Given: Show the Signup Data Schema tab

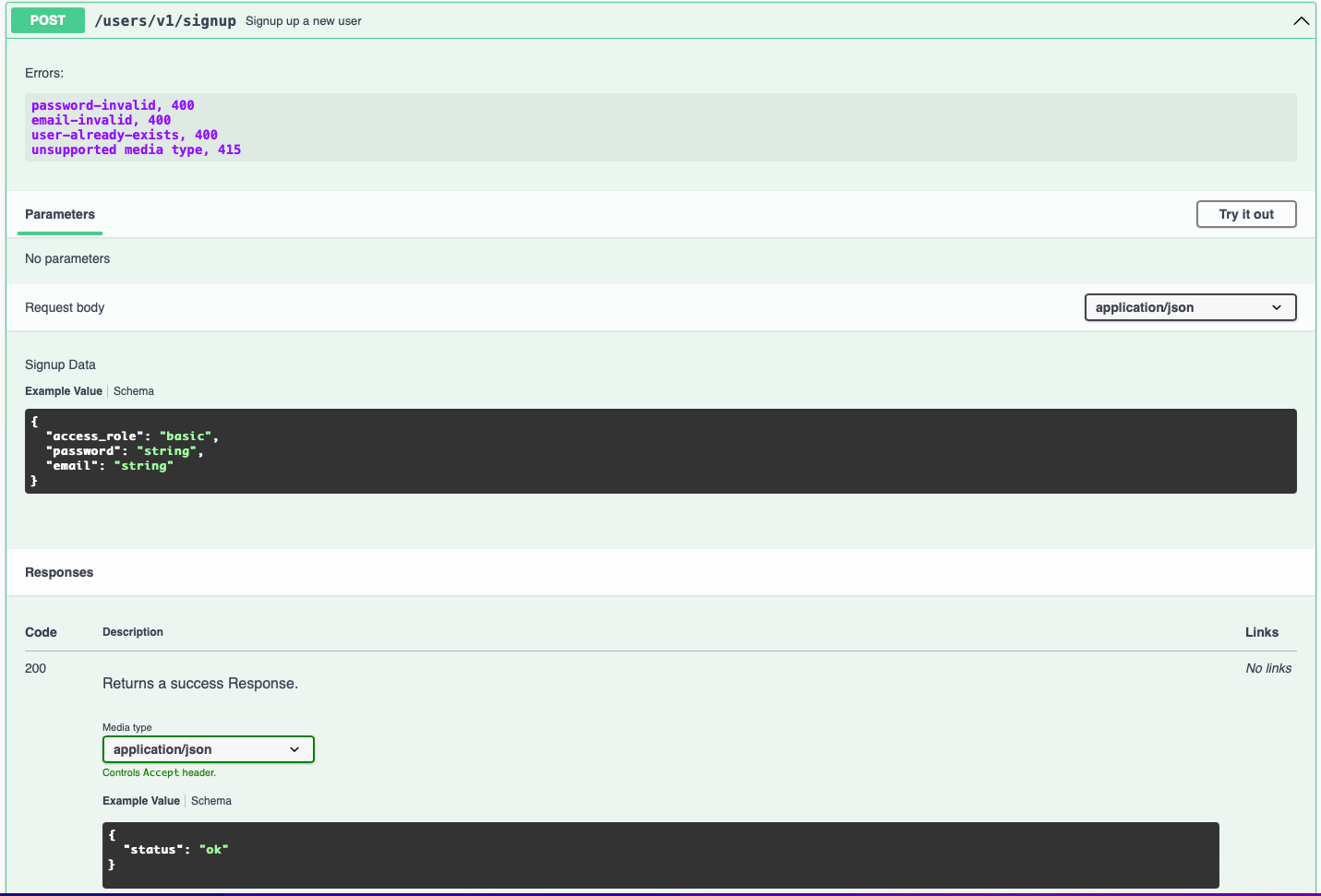Looking at the screenshot, I should (134, 391).
